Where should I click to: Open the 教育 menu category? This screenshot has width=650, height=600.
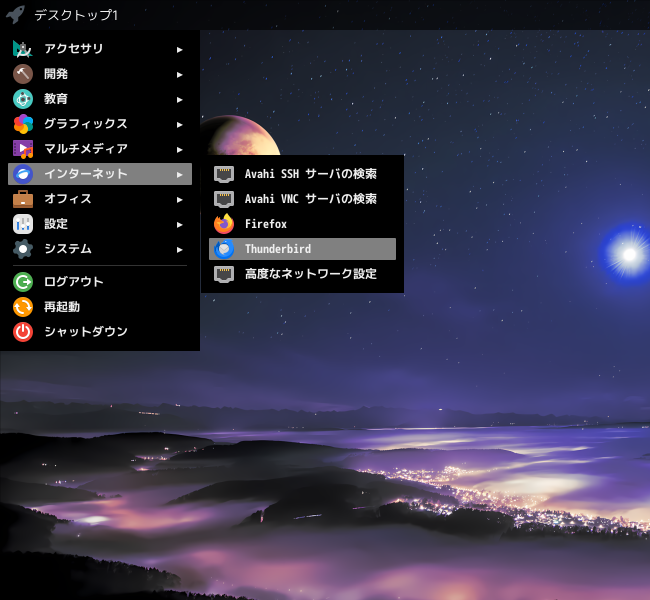tap(100, 99)
